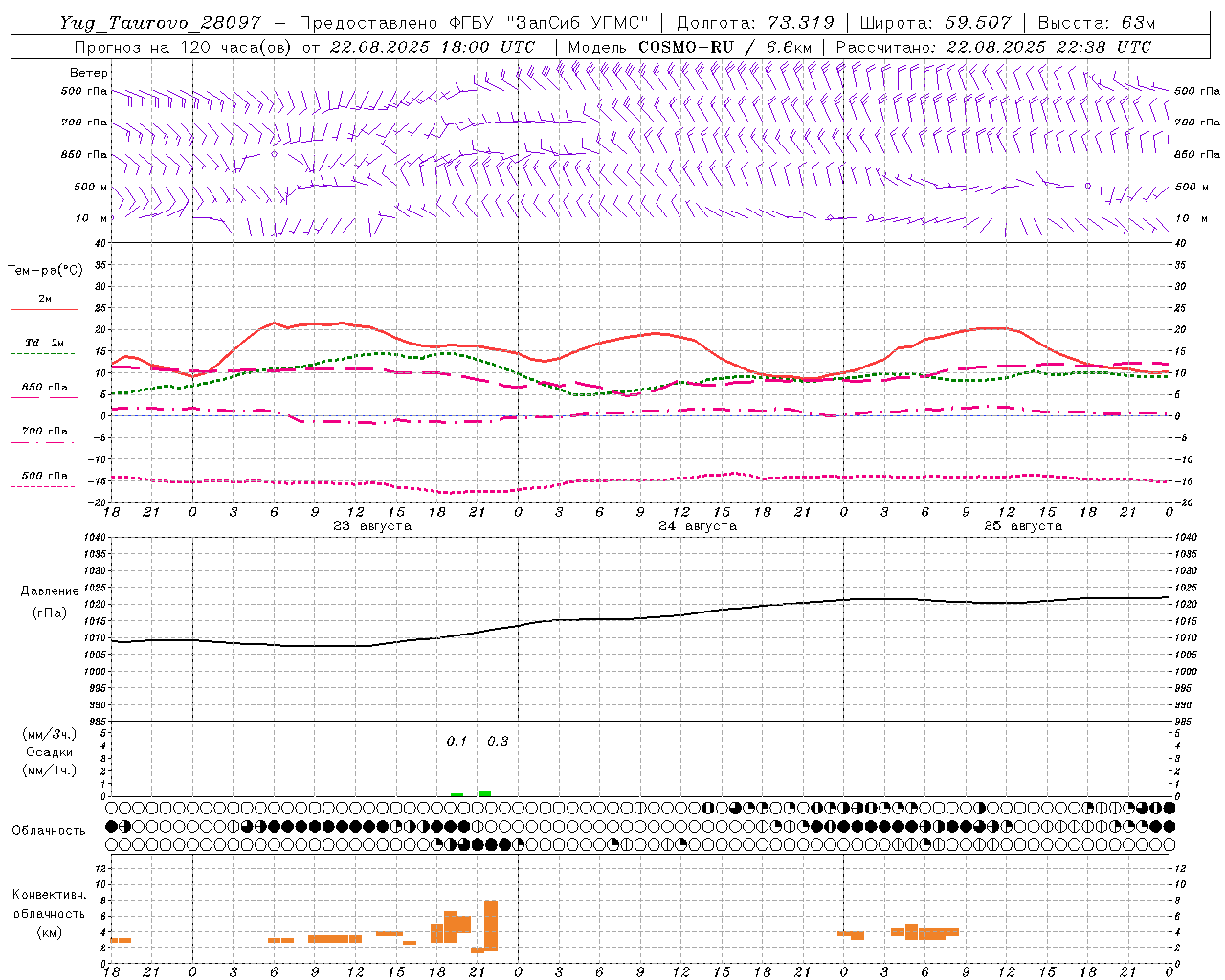This screenshot has height=980, width=1225.
Task: Click the date label "23 августа"
Action: (372, 526)
